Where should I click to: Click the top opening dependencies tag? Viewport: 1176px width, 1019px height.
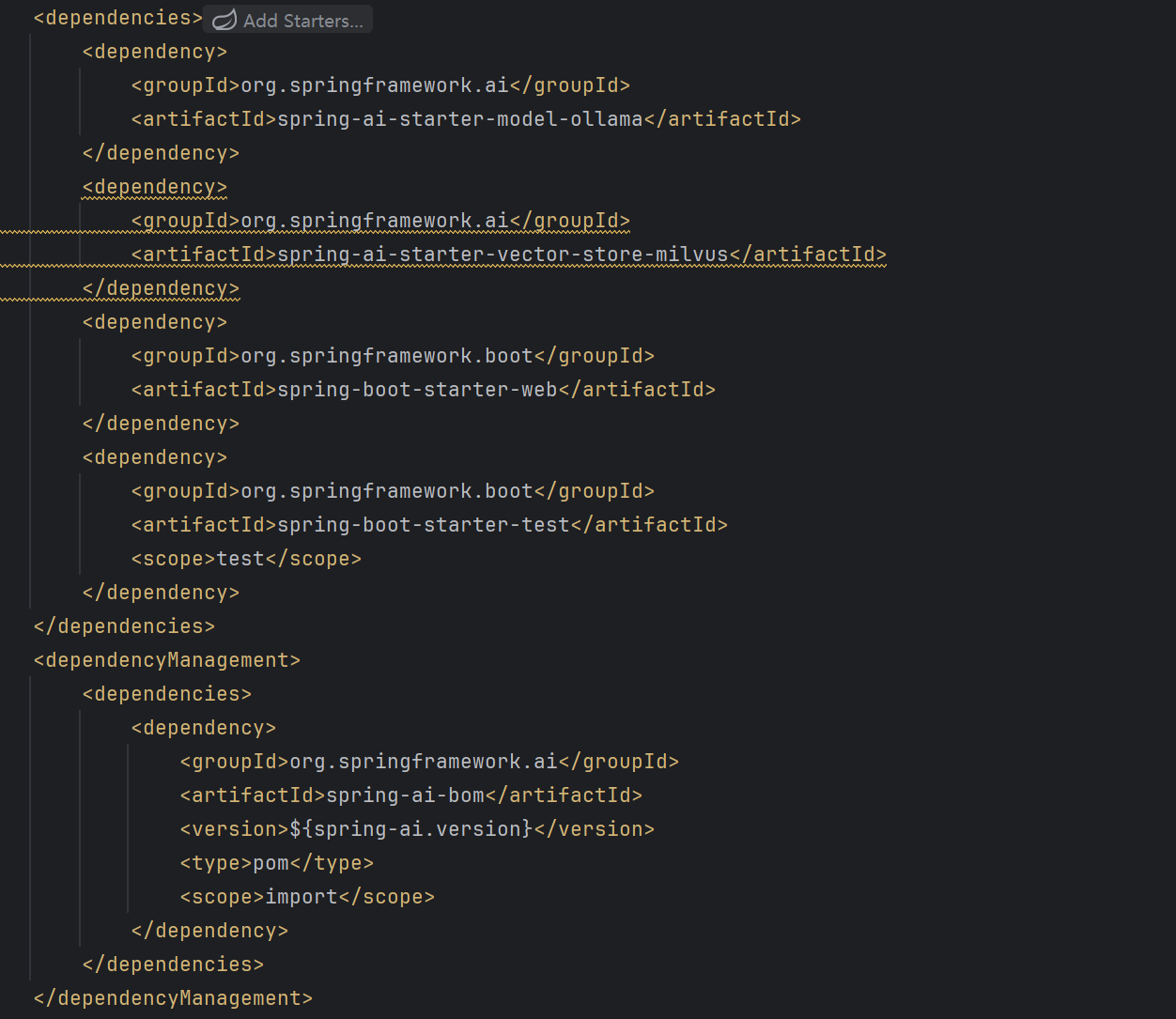(x=118, y=18)
